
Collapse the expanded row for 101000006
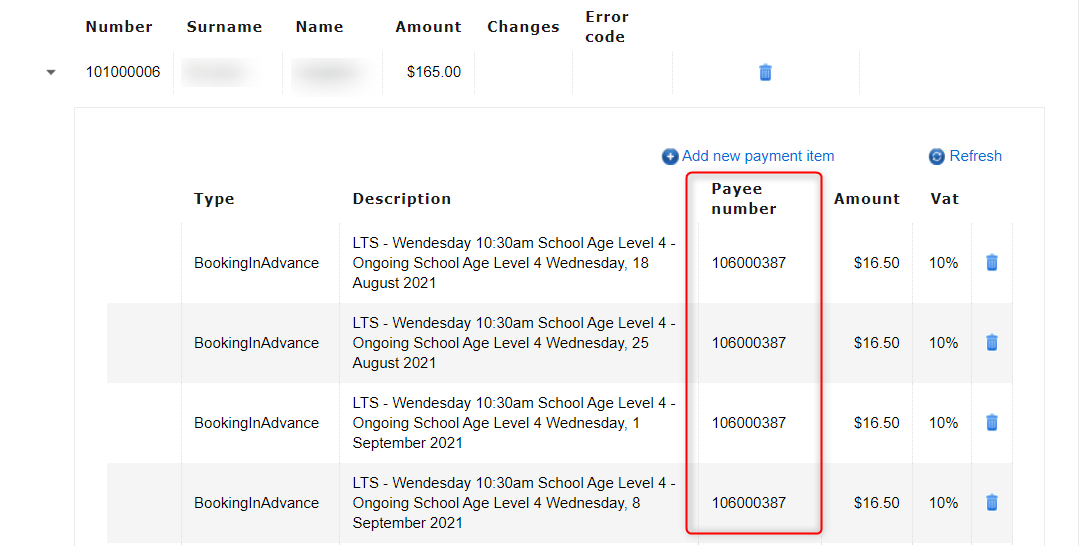tap(51, 72)
